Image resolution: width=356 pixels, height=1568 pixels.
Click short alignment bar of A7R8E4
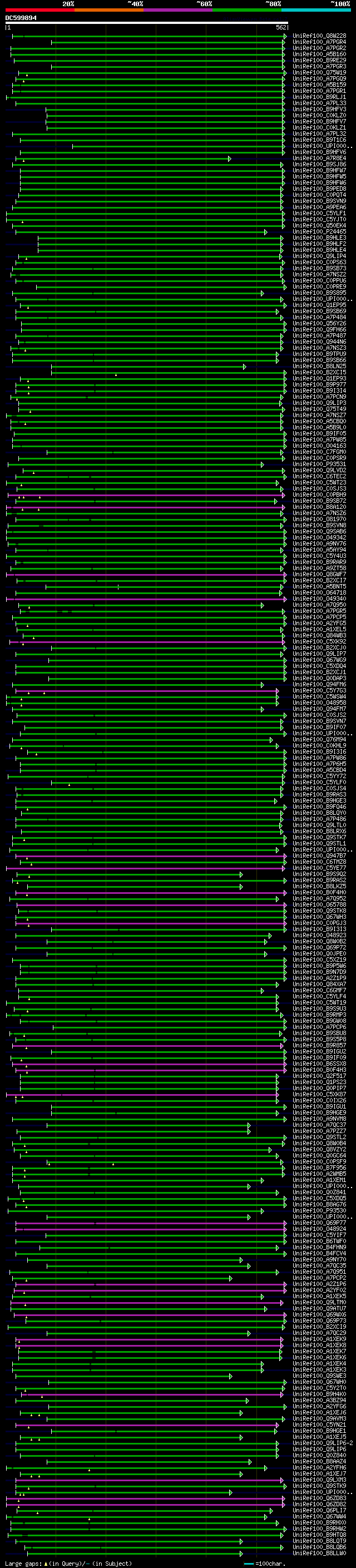click(123, 159)
